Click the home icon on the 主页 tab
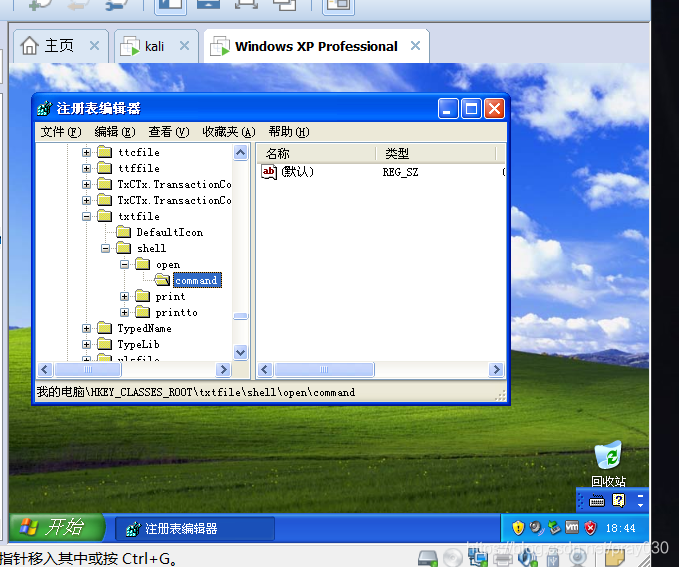 [29, 46]
